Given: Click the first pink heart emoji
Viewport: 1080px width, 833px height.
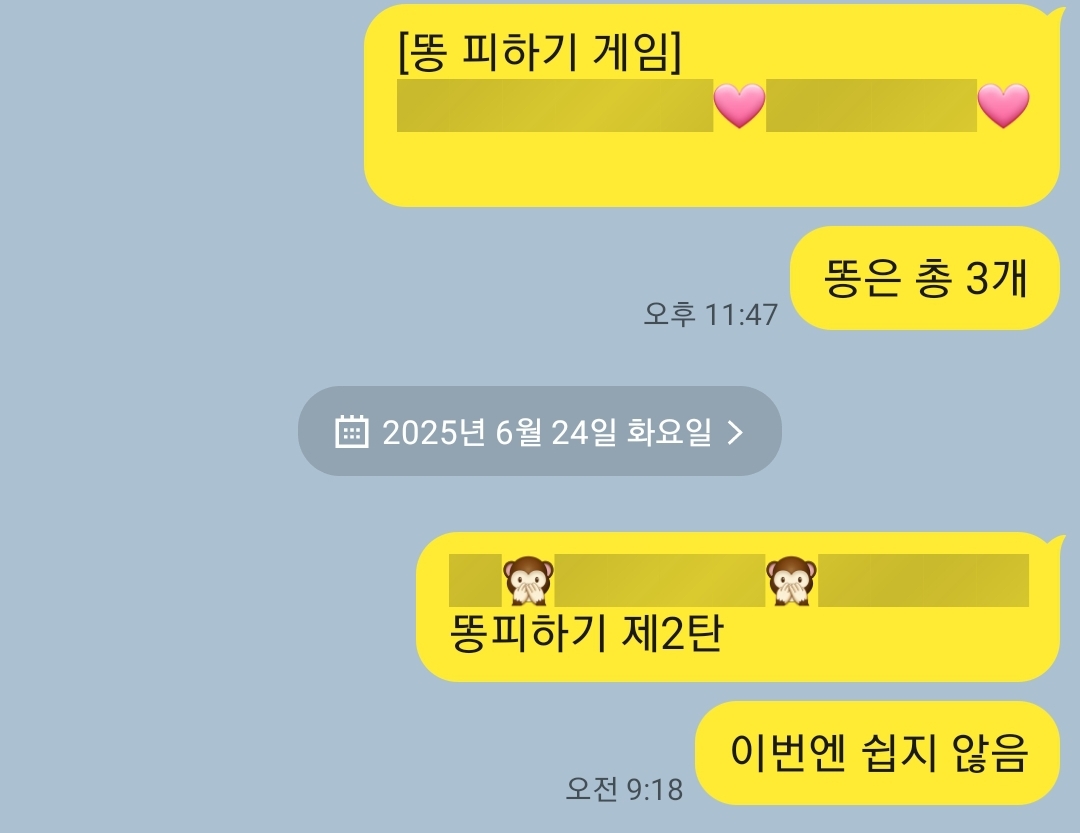Looking at the screenshot, I should (x=739, y=105).
